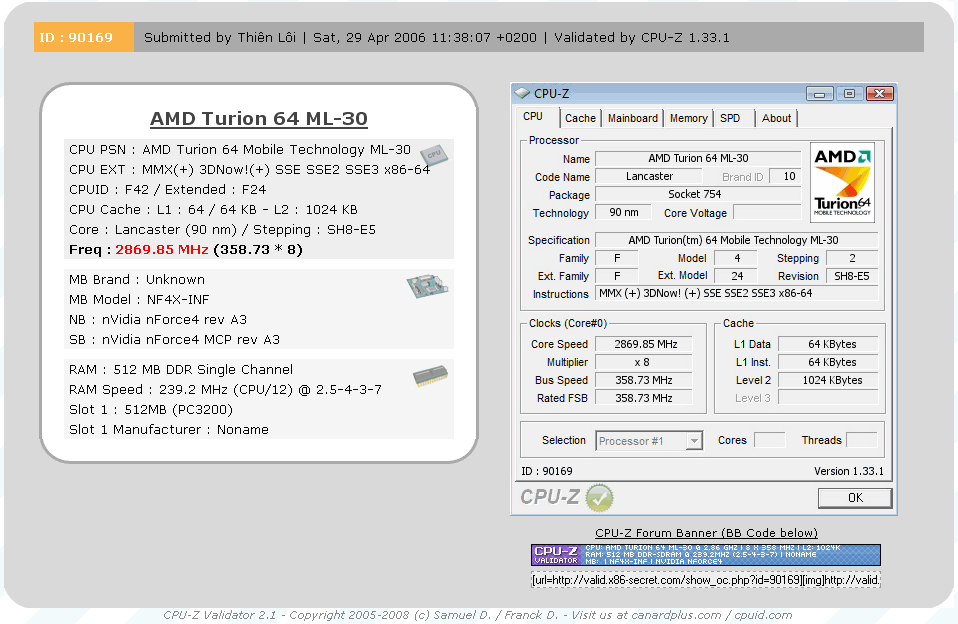Click the L1 Data value 64 KBytes
The height and width of the screenshot is (624, 958).
point(828,344)
